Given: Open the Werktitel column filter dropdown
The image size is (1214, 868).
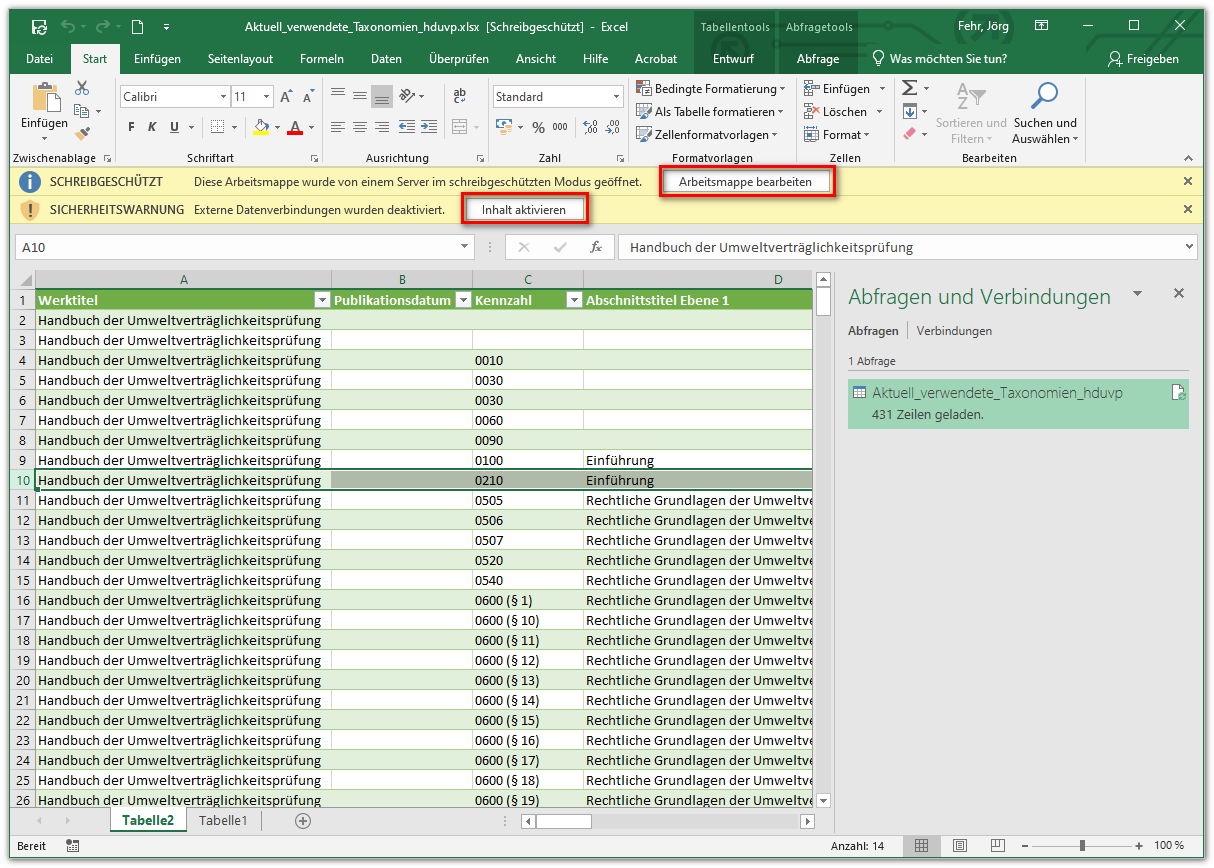Looking at the screenshot, I should coord(321,300).
